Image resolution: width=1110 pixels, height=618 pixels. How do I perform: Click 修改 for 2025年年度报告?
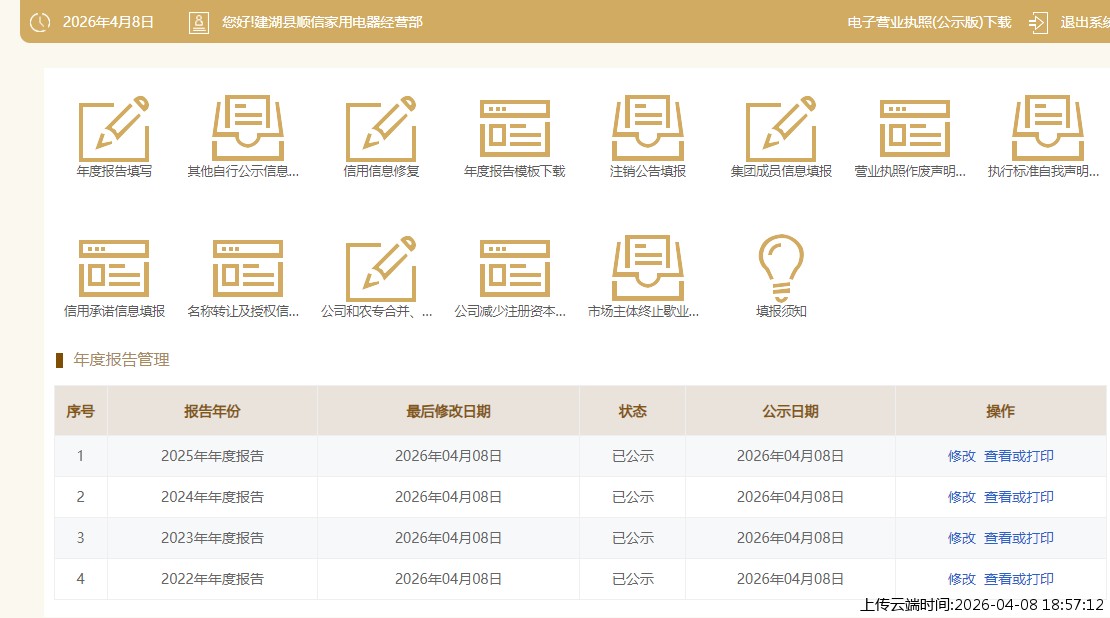(961, 456)
